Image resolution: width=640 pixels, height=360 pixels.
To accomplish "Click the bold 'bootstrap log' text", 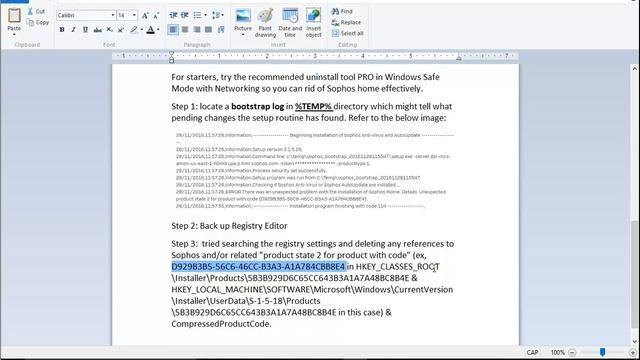I will [257, 107].
